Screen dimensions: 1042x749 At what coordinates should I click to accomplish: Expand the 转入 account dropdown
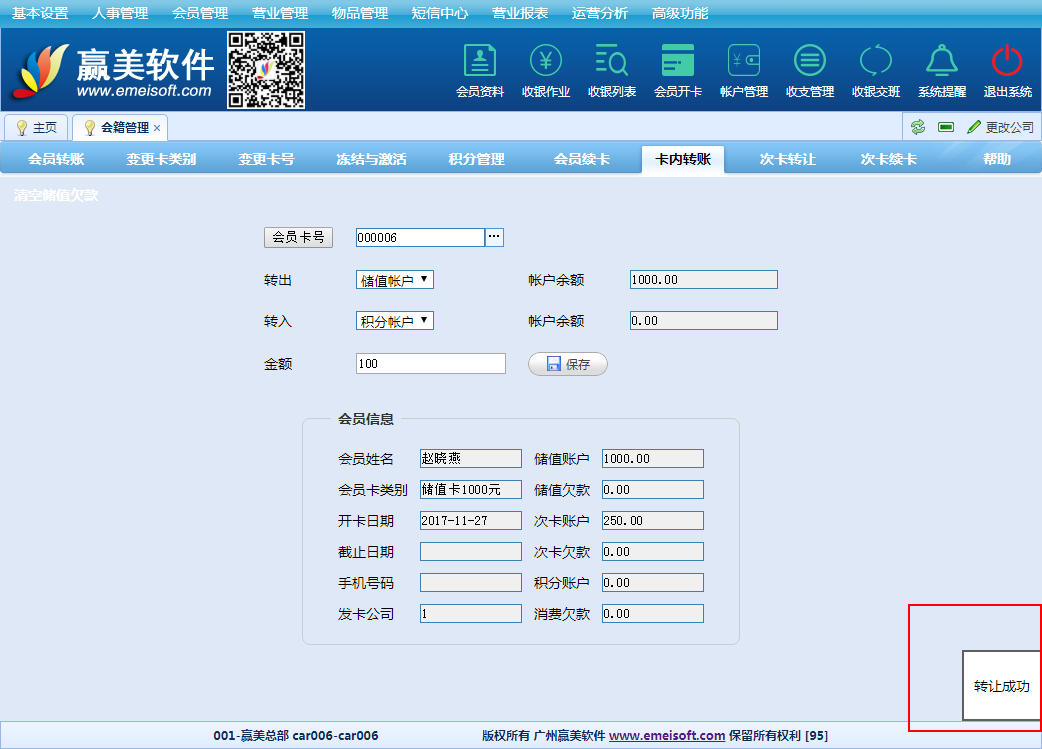coord(395,321)
